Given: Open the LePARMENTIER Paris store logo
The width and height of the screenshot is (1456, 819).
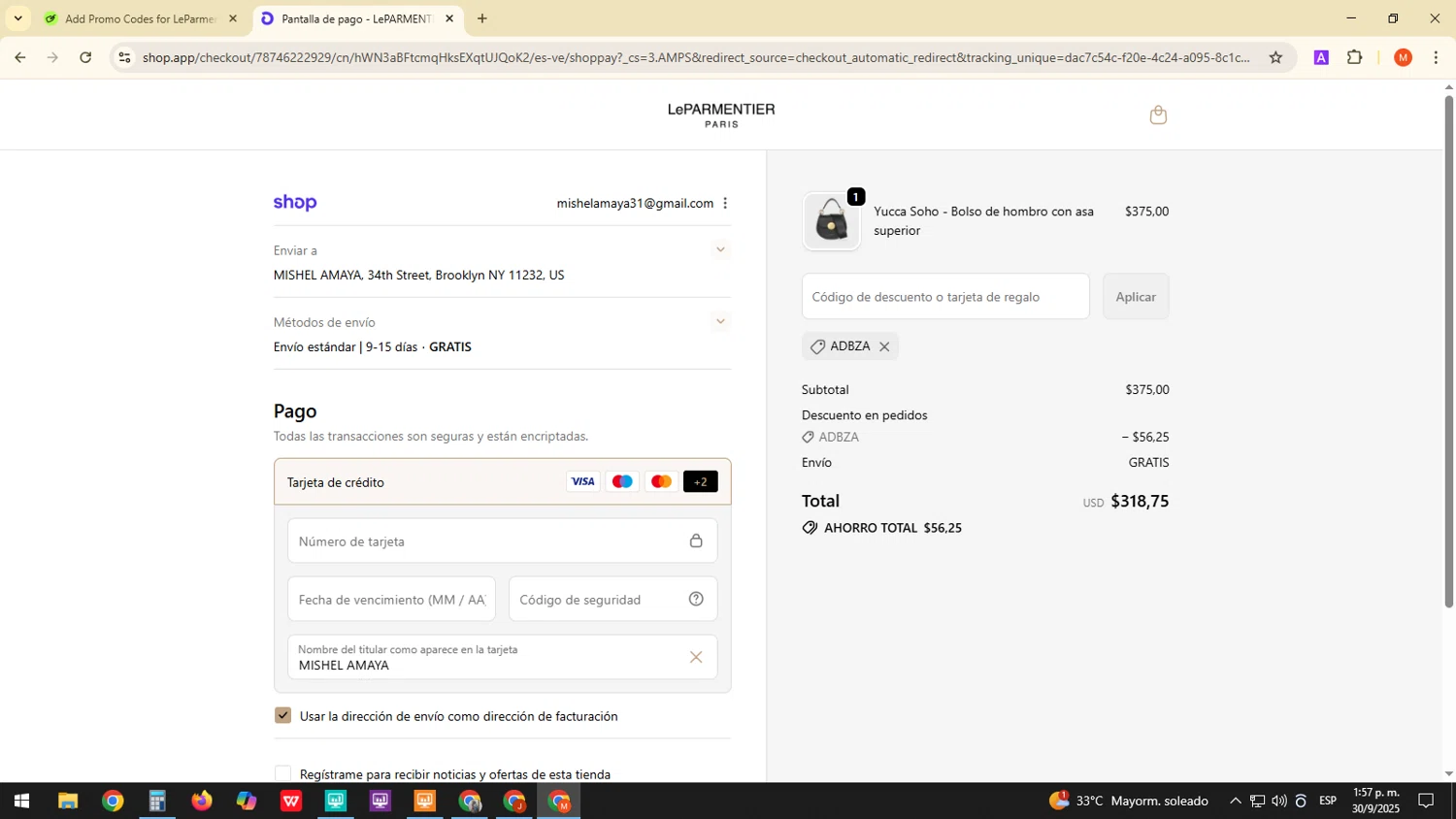Looking at the screenshot, I should pyautogui.click(x=721, y=115).
